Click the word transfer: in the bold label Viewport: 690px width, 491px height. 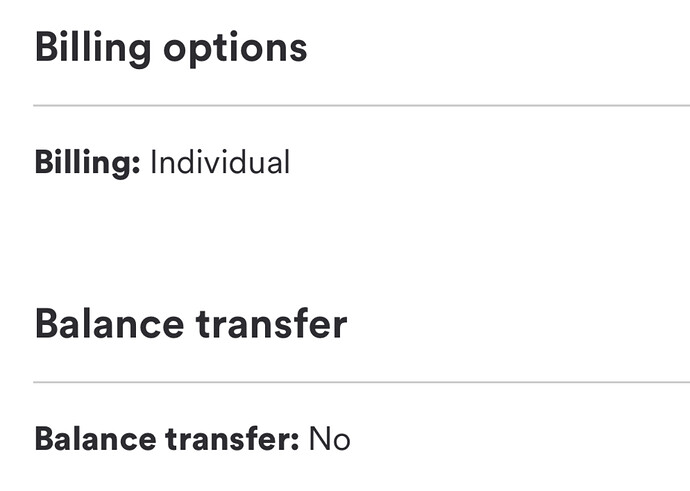tap(232, 439)
